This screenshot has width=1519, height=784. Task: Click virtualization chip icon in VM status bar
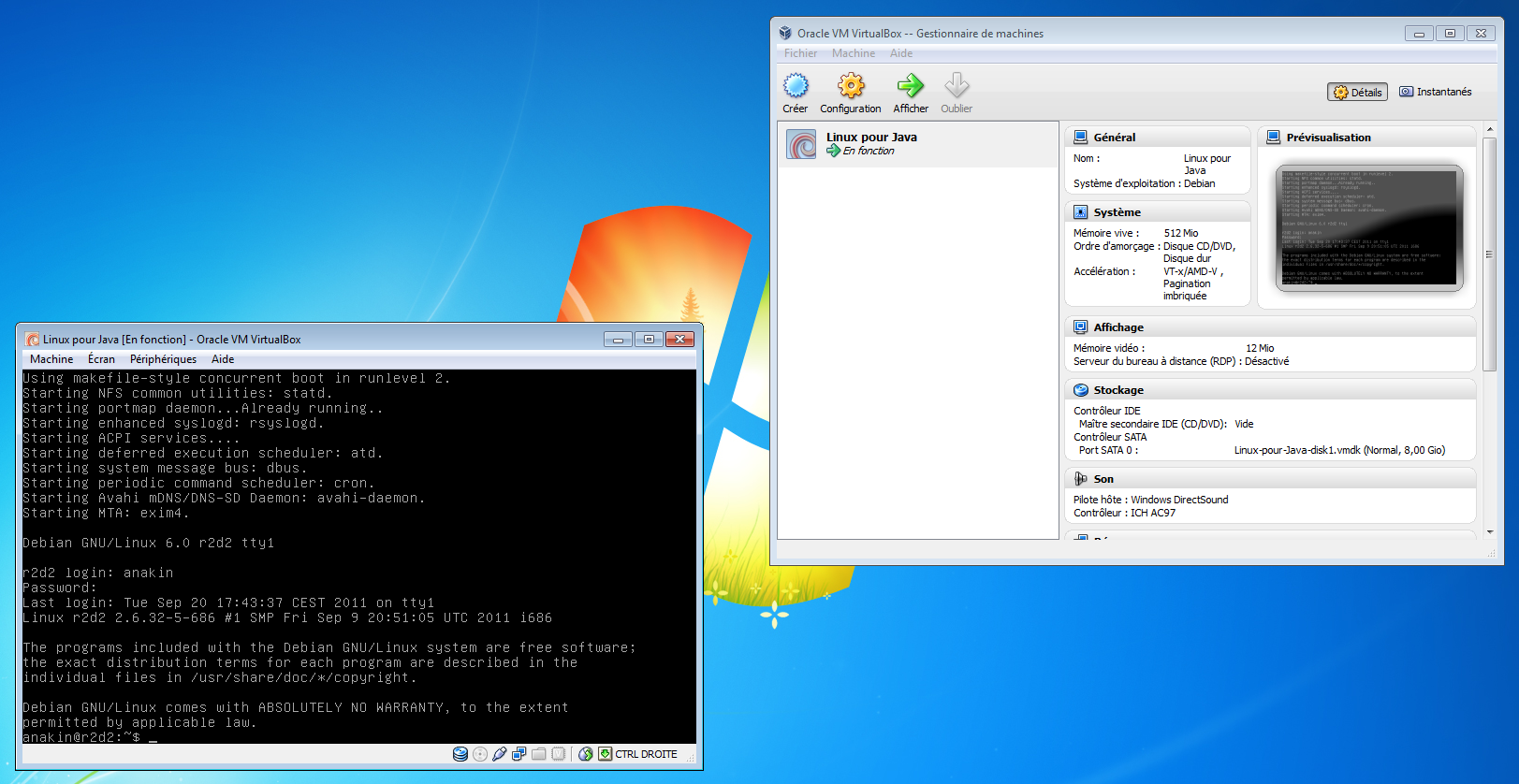tap(559, 754)
